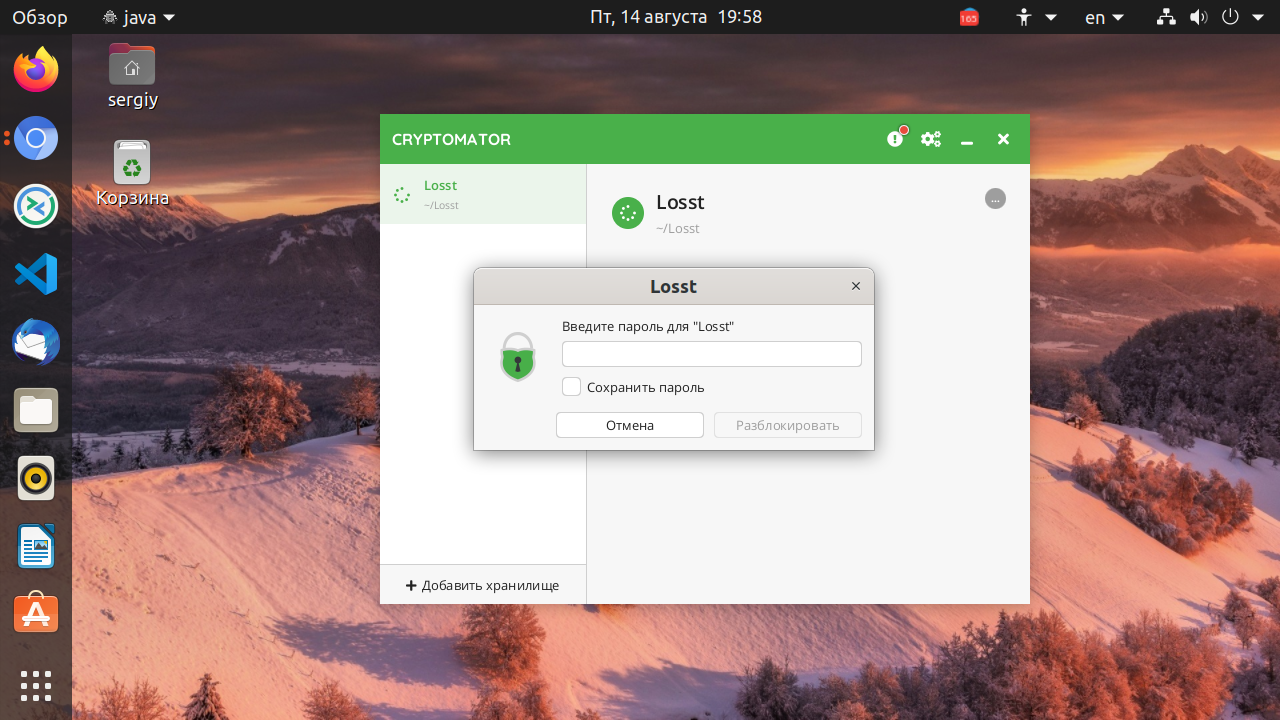Screen dimensions: 1280x720
Task: Click the CRYPTOMATOR title text
Action: [451, 139]
